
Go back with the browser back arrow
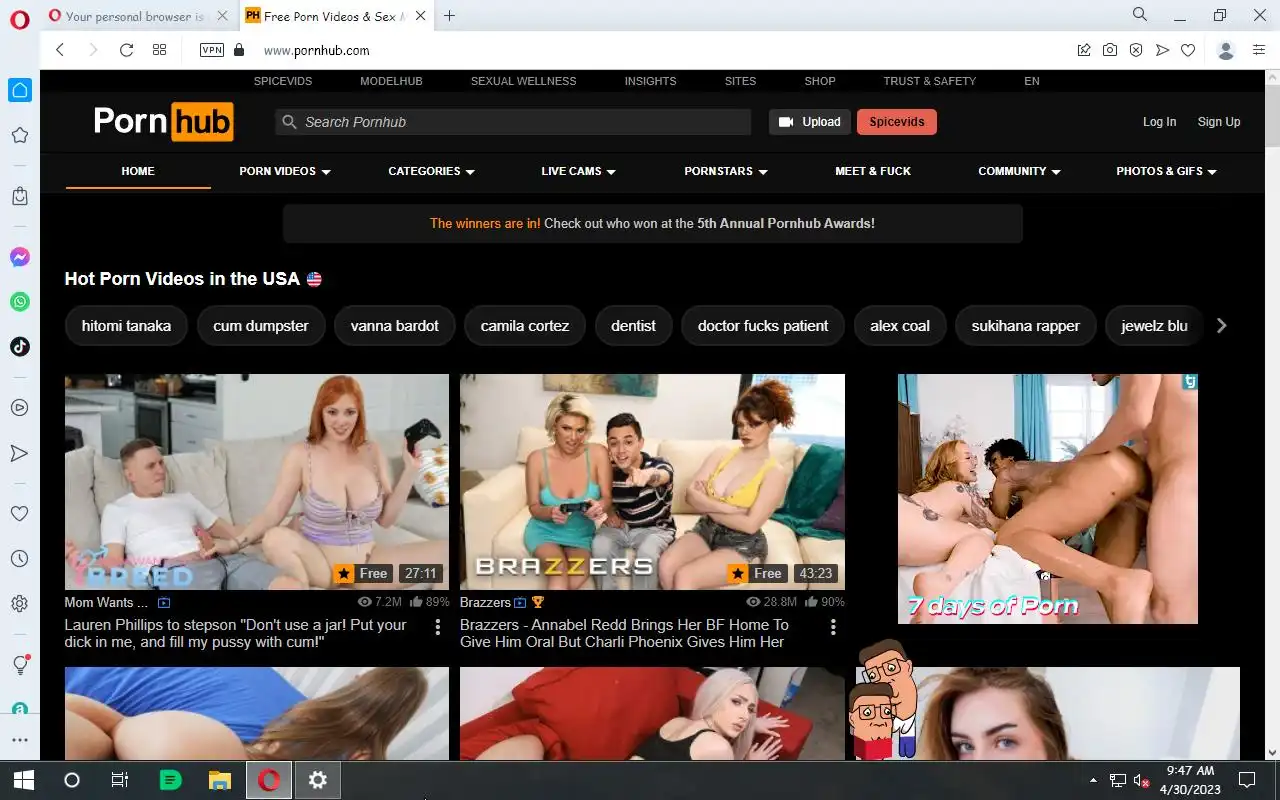click(60, 50)
